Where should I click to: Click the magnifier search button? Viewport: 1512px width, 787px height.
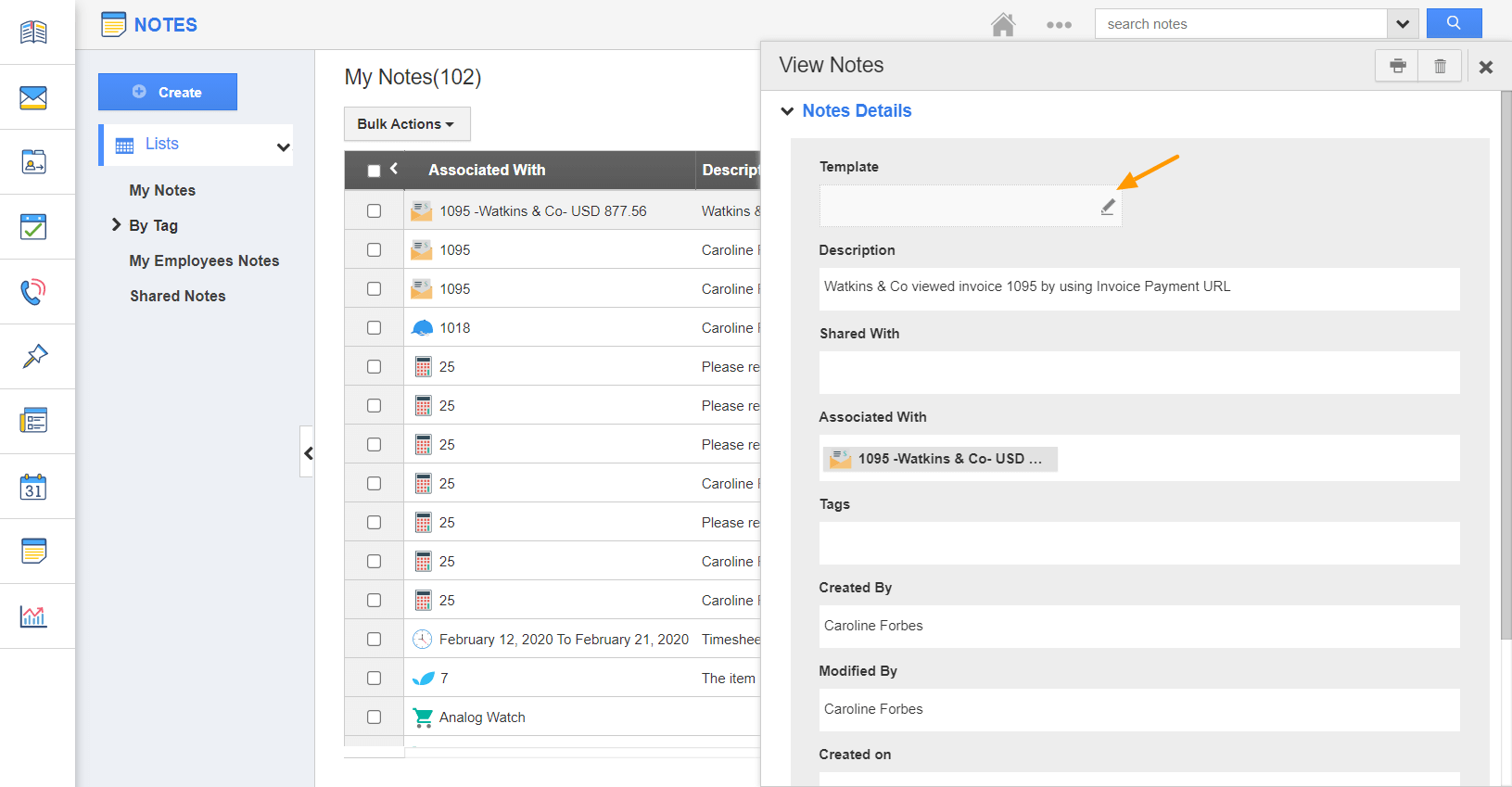pyautogui.click(x=1454, y=23)
